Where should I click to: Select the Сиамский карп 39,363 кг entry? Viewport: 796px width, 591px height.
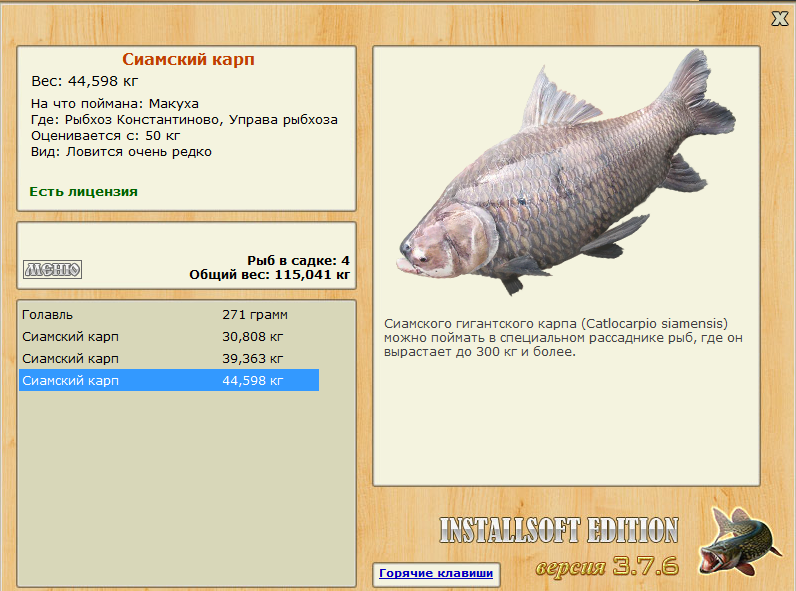click(169, 358)
